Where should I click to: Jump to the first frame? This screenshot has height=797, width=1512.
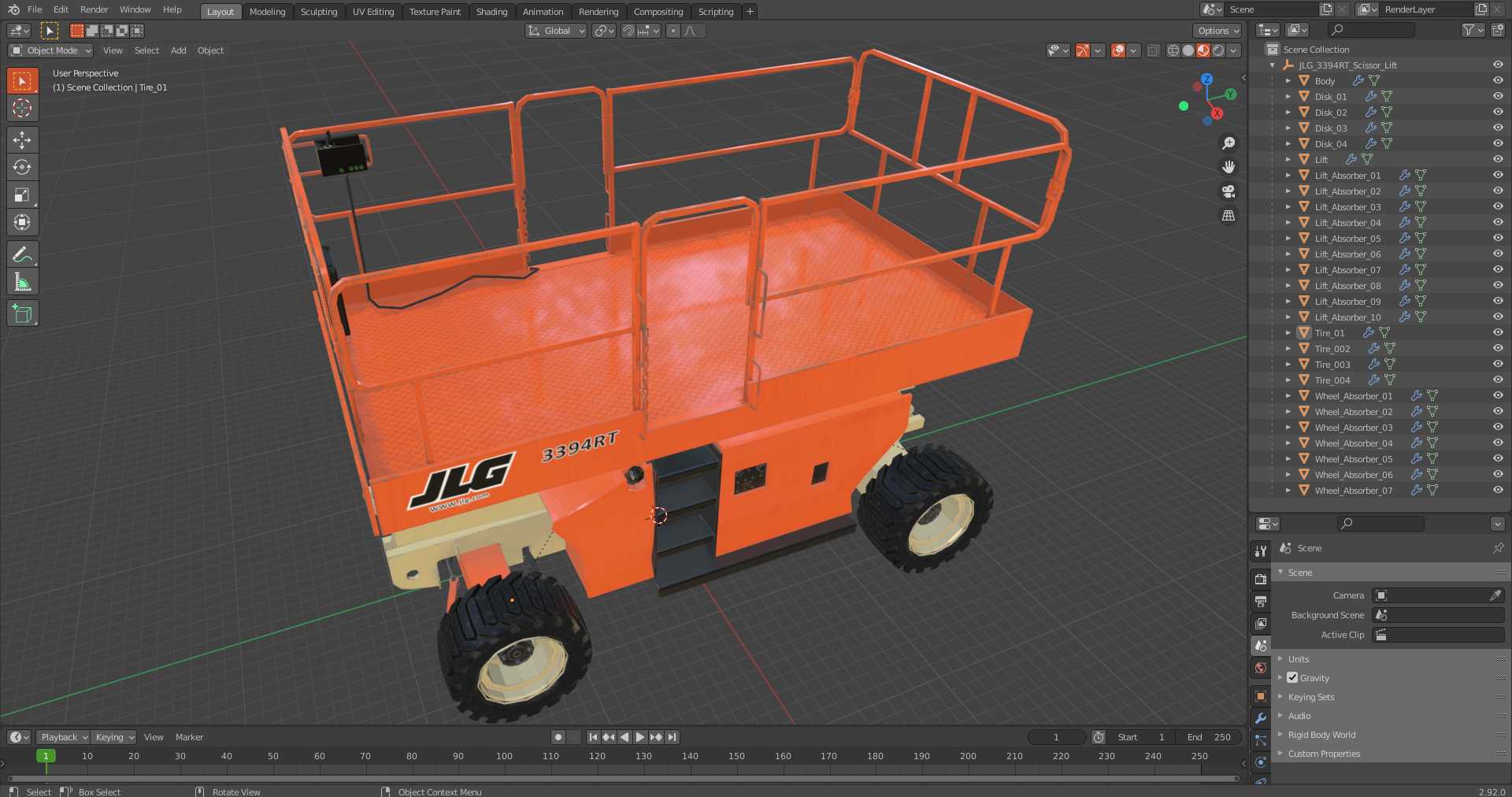point(593,737)
